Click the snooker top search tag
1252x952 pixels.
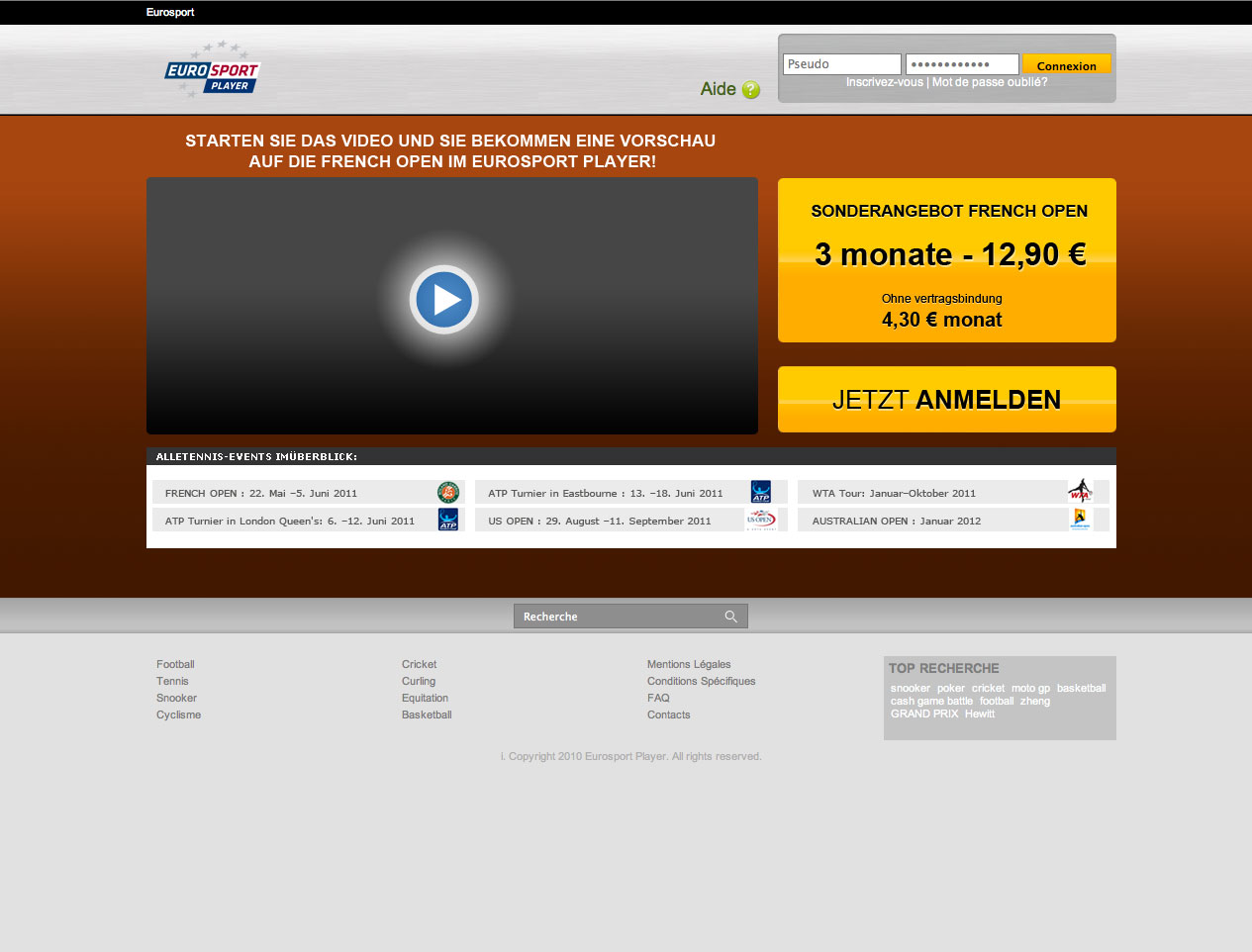[x=910, y=688]
